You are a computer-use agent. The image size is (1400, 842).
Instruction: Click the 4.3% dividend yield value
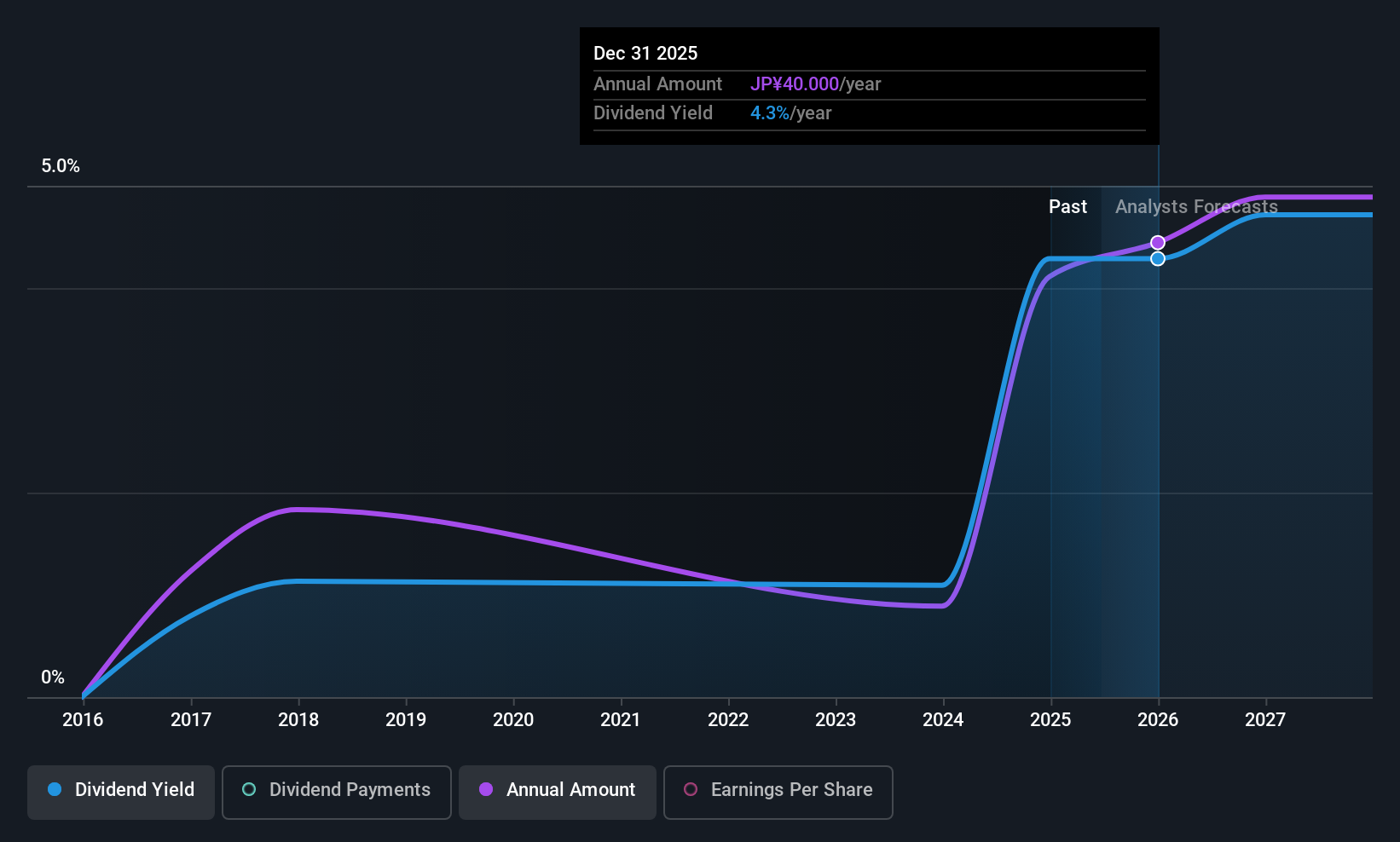coord(770,112)
